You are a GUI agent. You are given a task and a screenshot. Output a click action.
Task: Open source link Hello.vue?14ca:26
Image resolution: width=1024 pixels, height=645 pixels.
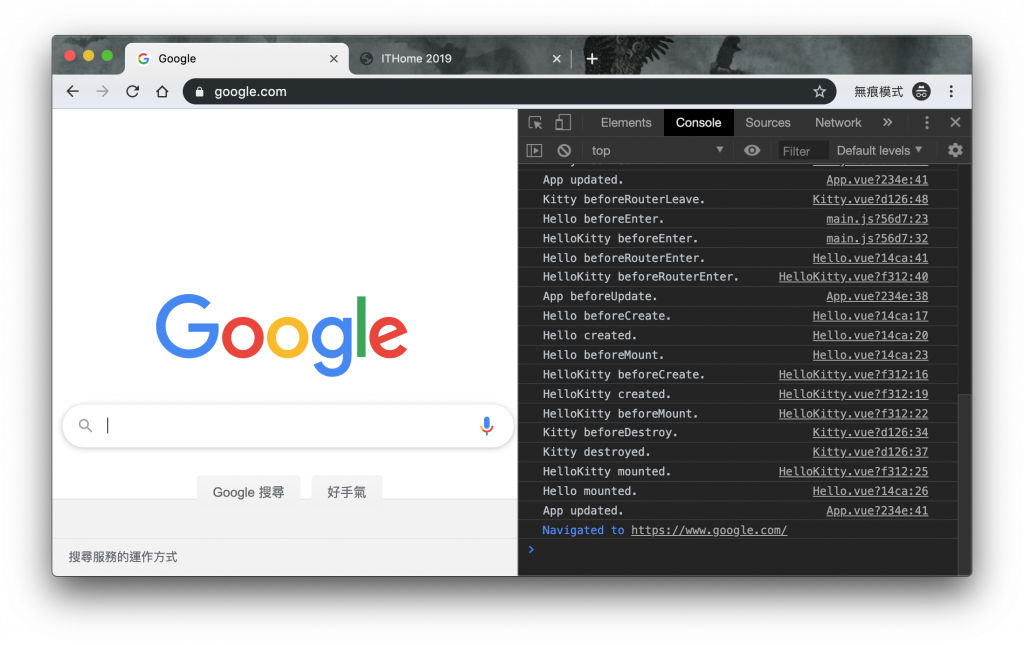click(x=870, y=491)
